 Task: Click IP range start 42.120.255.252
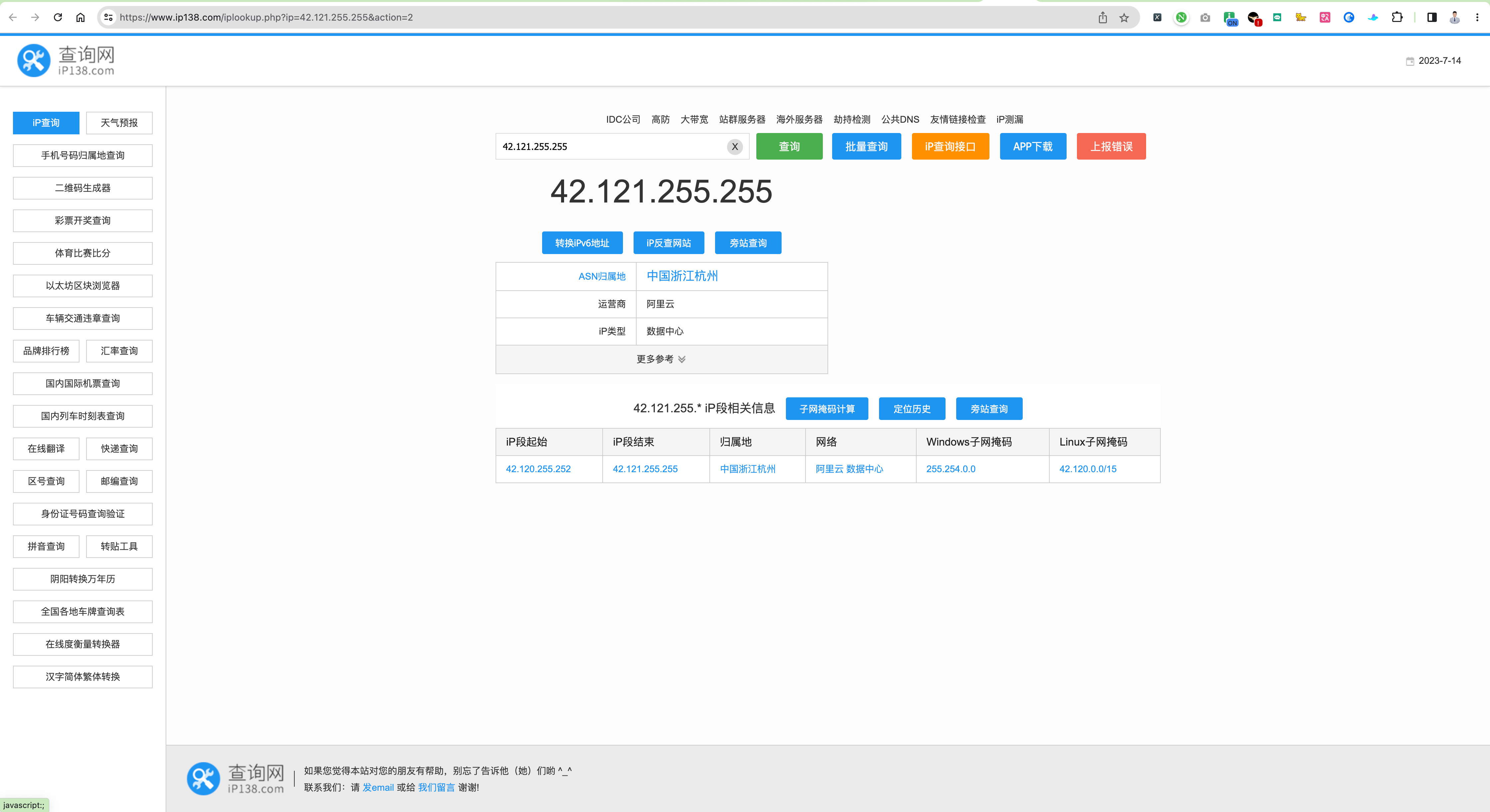pos(538,469)
